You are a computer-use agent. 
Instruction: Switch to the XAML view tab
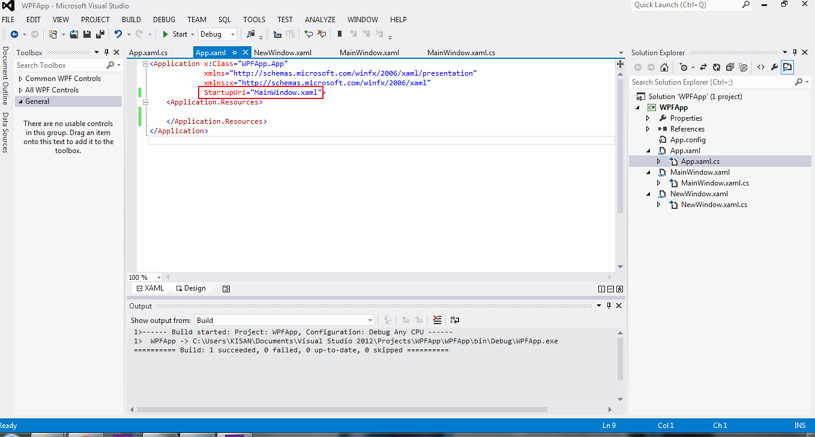150,288
